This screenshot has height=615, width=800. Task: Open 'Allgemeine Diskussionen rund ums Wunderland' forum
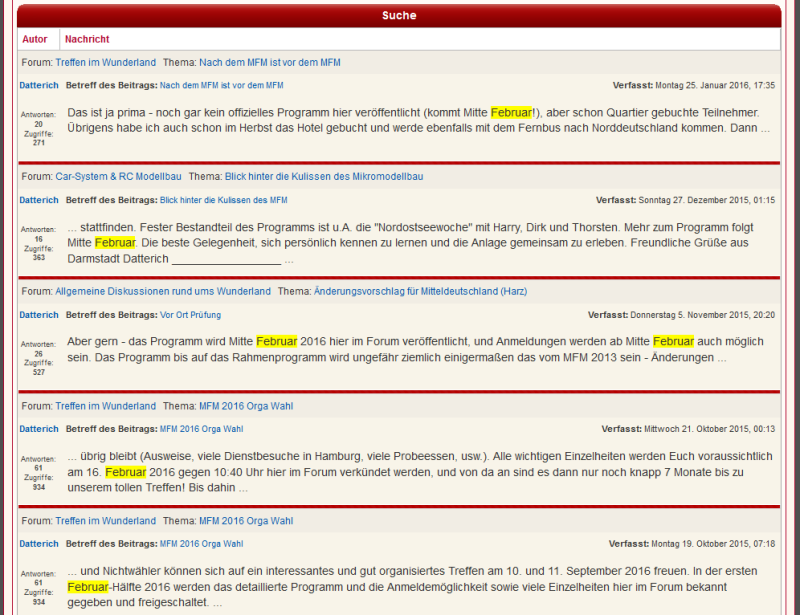pyautogui.click(x=163, y=291)
